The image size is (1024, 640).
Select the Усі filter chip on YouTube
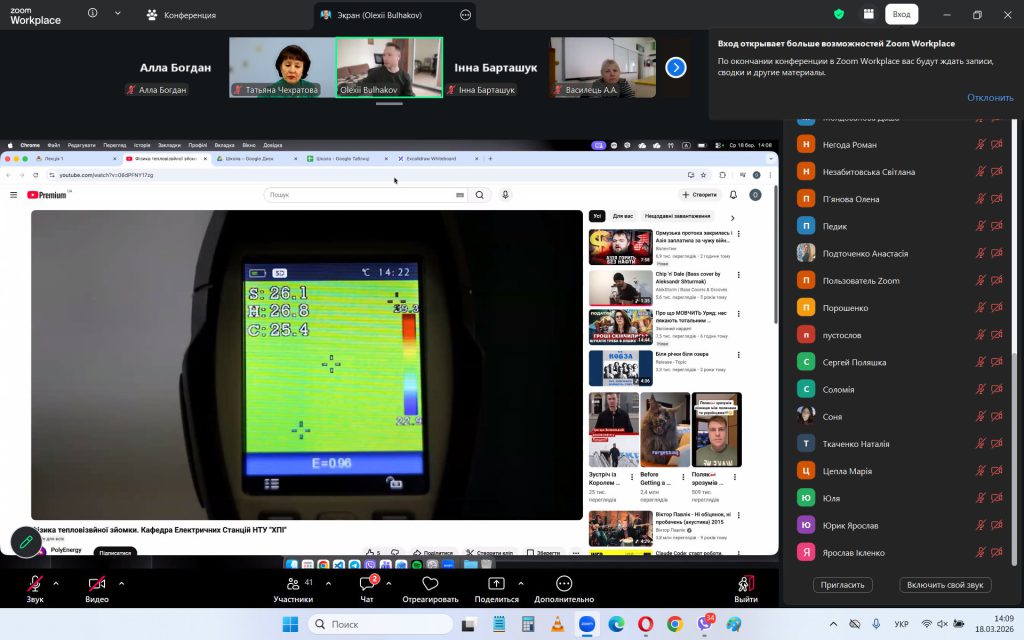597,216
